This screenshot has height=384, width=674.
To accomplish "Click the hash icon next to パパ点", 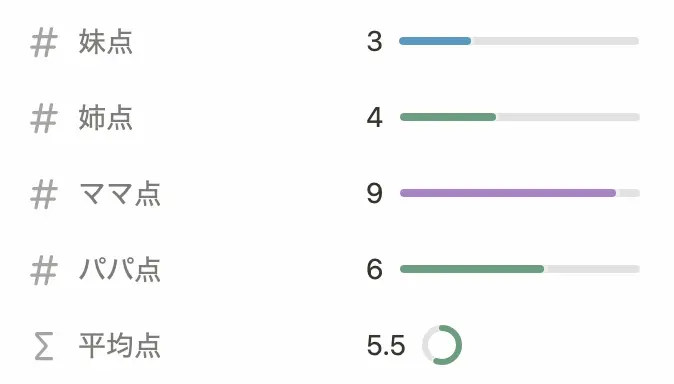I will point(44,270).
